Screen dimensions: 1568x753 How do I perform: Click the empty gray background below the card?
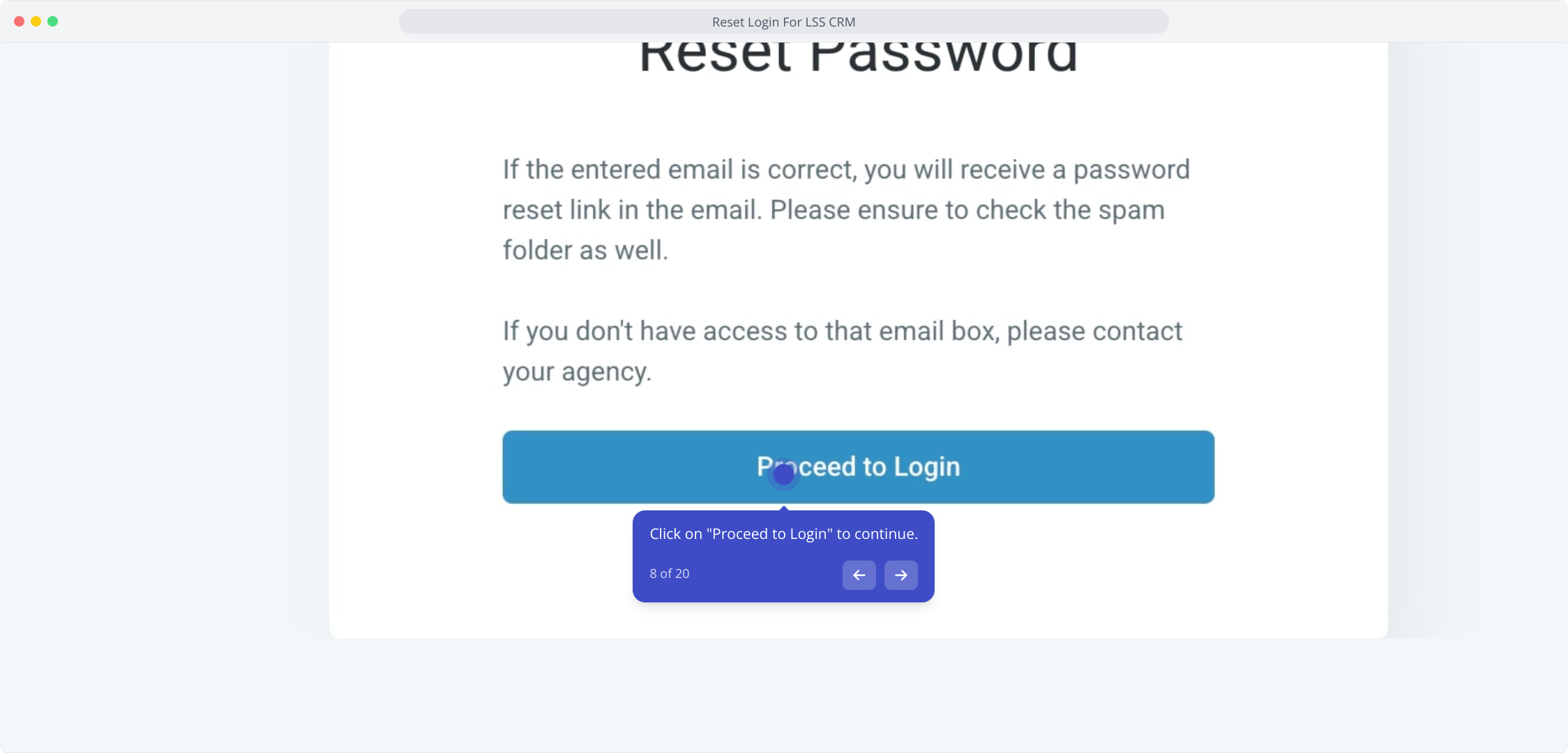[783, 697]
